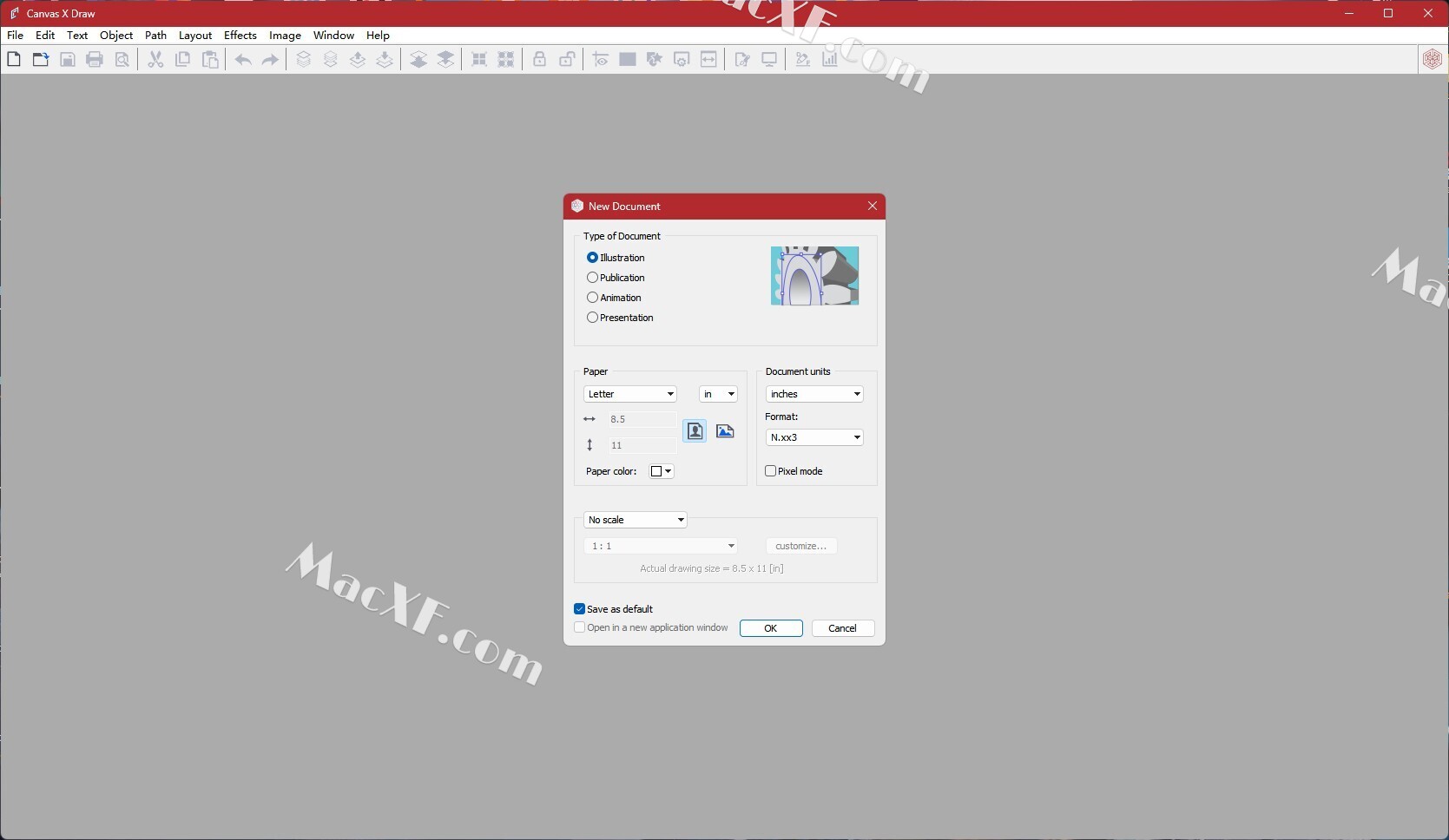
Task: Open the Text menu
Action: (x=77, y=36)
